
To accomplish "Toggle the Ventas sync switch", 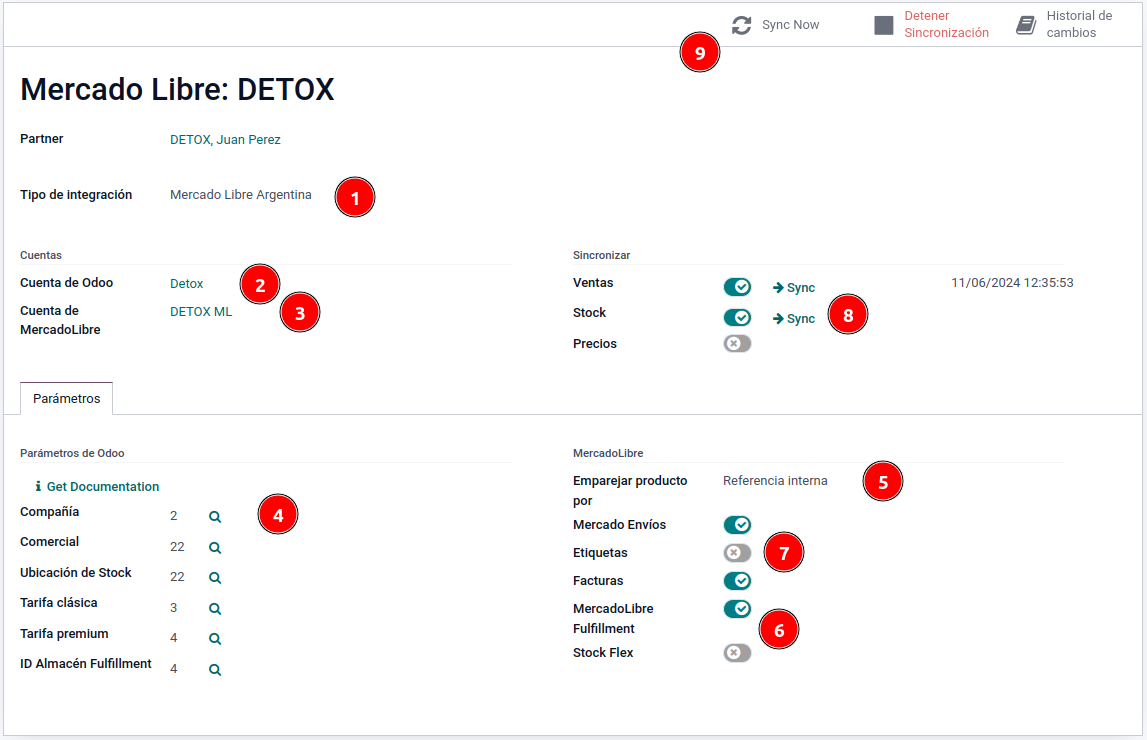I will pos(737,287).
